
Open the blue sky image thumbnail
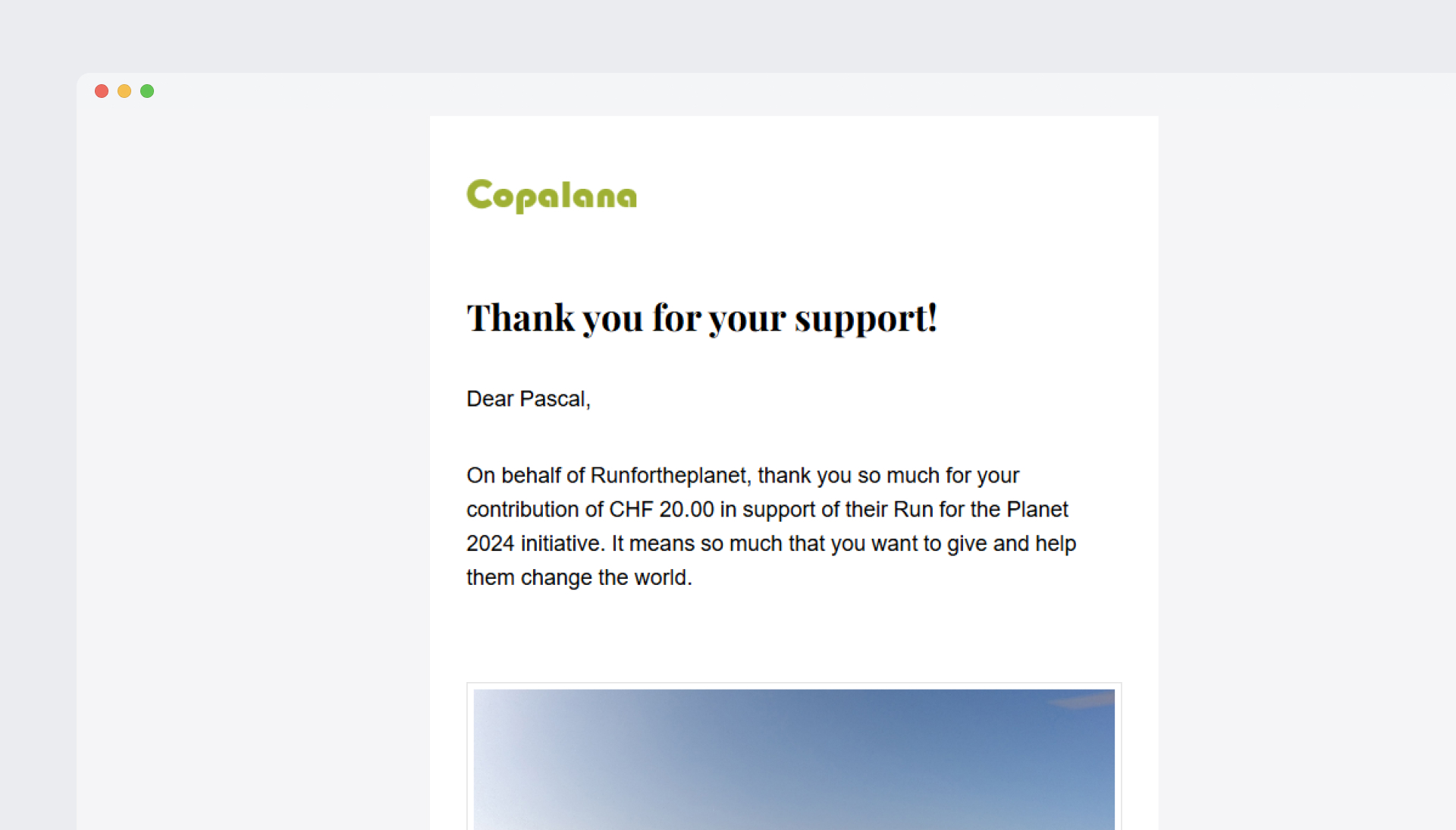(x=793, y=759)
